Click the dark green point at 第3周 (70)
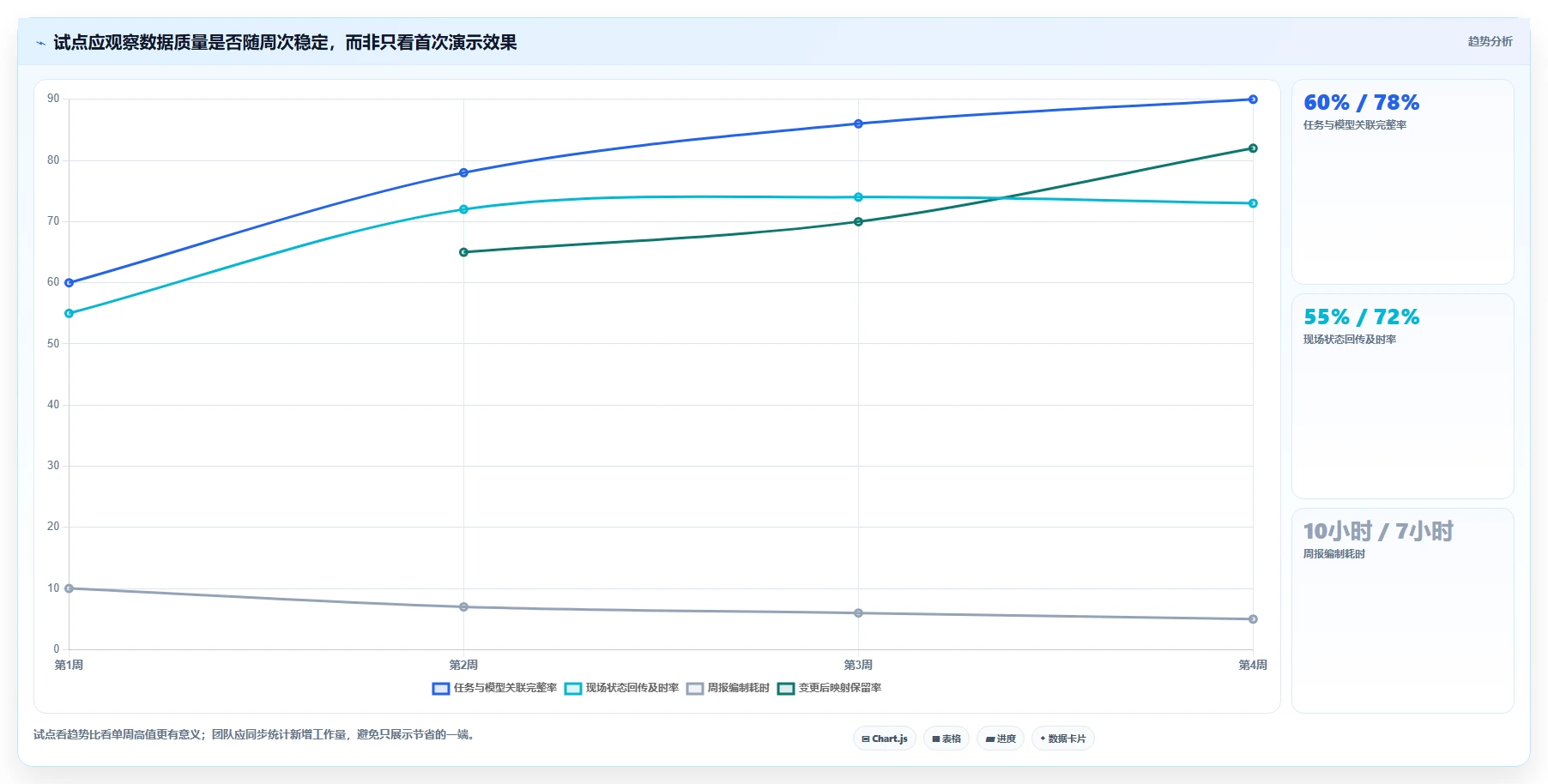Screen dimensions: 1548x784 [858, 222]
